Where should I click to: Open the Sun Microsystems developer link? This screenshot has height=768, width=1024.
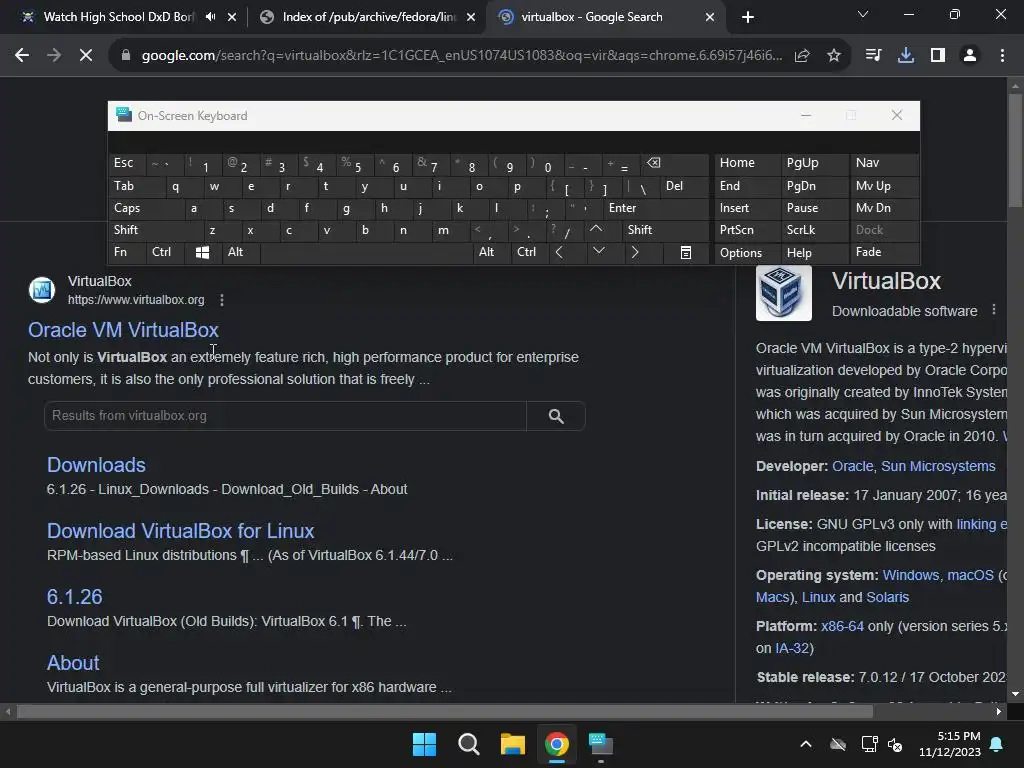point(938,466)
